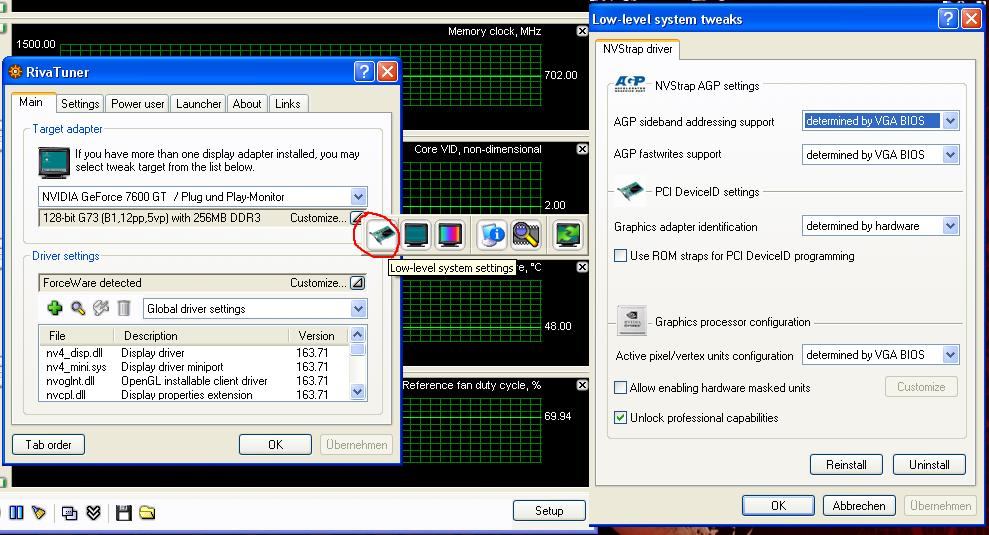Open the rainbow color monitor icon
The width and height of the screenshot is (989, 535).
450,235
